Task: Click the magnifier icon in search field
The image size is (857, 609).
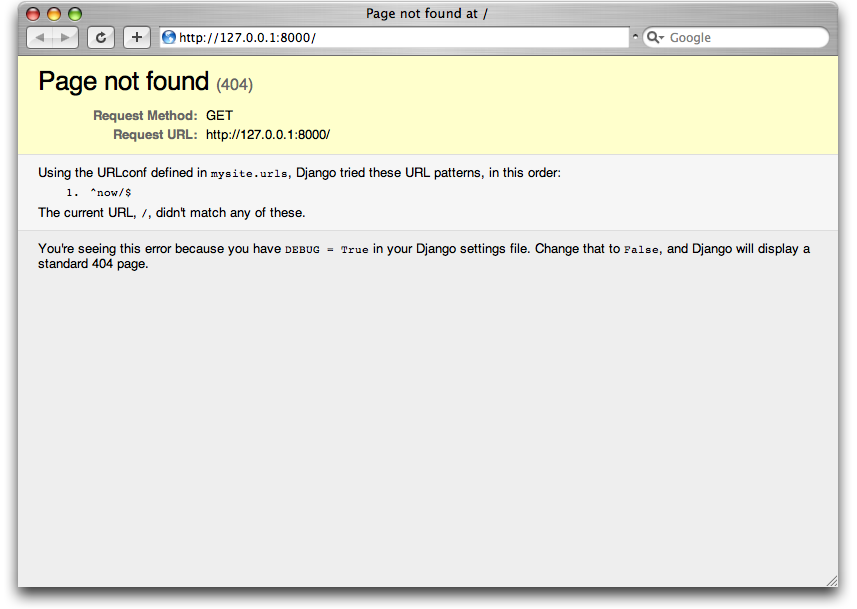Action: [x=655, y=38]
